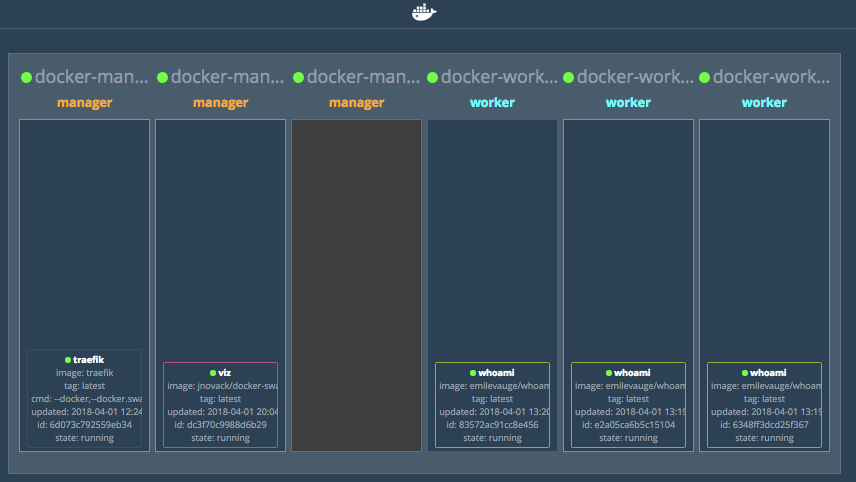Screen dimensions: 856x482
Task: Click 'id: 83572ac91cc8e456' text
Action: [492, 425]
